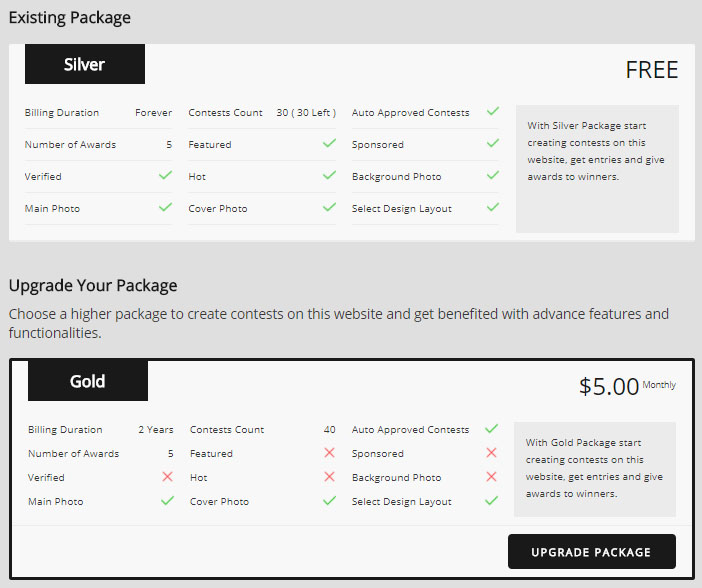This screenshot has height=588, width=702.
Task: Click red cross next to Gold Hot
Action: tap(329, 477)
